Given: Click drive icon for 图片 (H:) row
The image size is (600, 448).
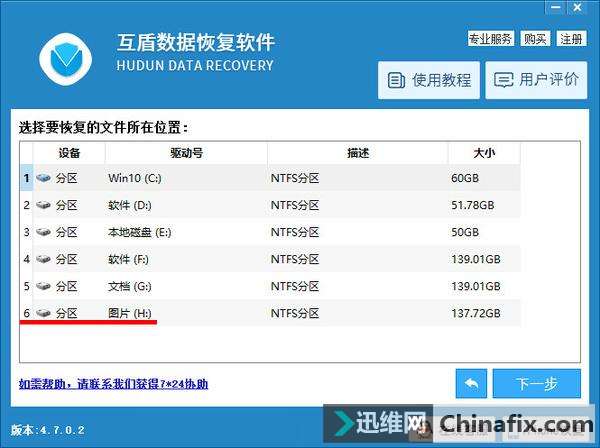Looking at the screenshot, I should (x=43, y=313).
